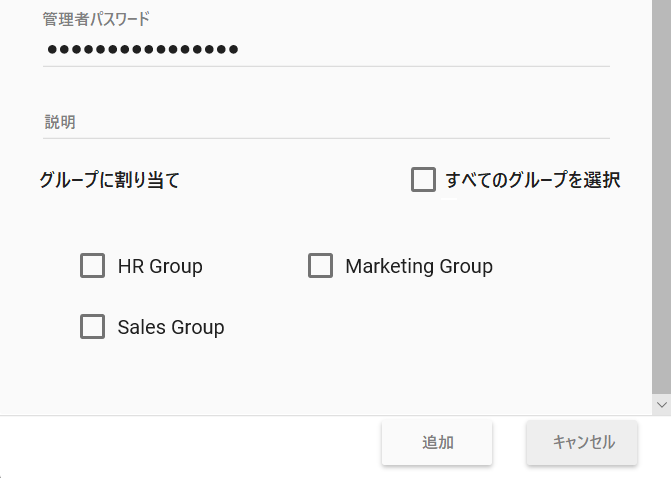
Task: Click the HR Group label text
Action: [x=160, y=267]
